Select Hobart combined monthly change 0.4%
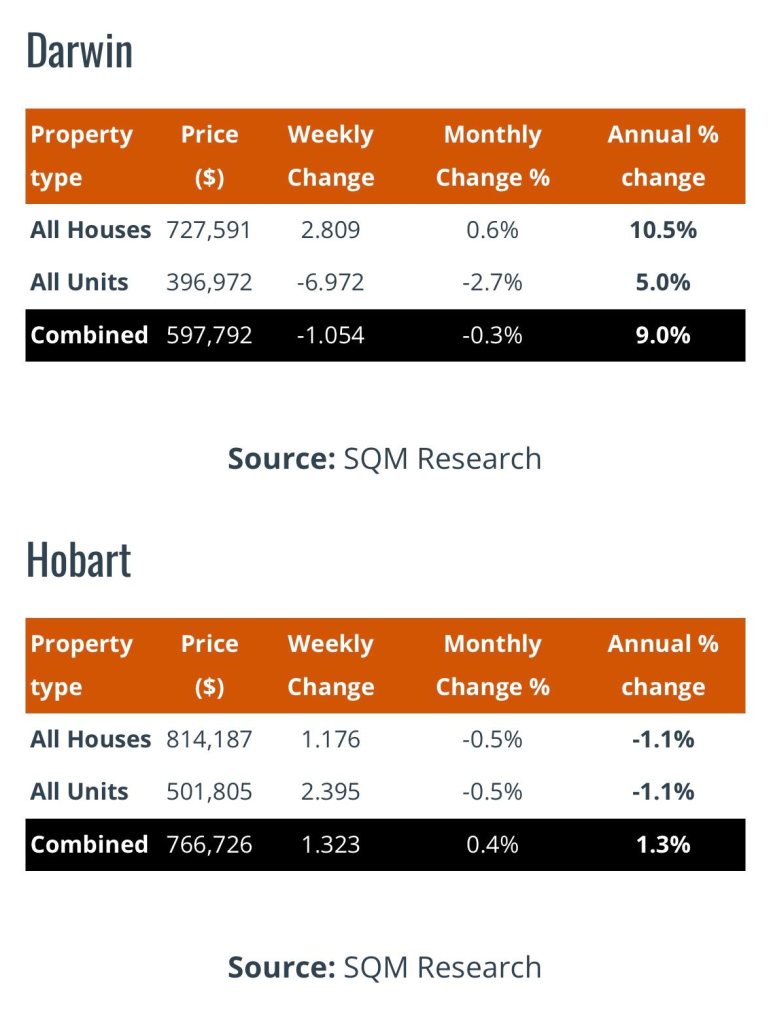The image size is (771, 1024). click(492, 844)
